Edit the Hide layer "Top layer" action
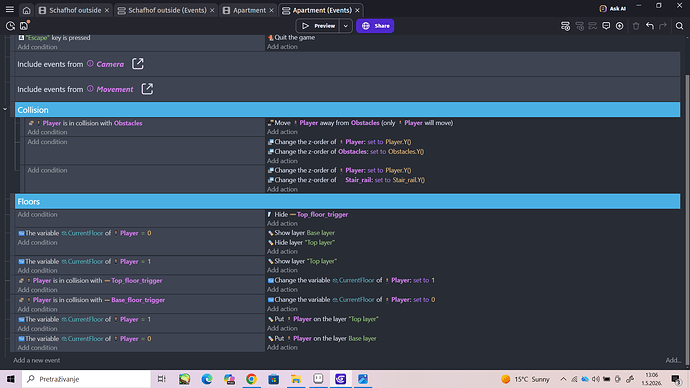Viewport: 690px width, 388px height. pos(302,242)
